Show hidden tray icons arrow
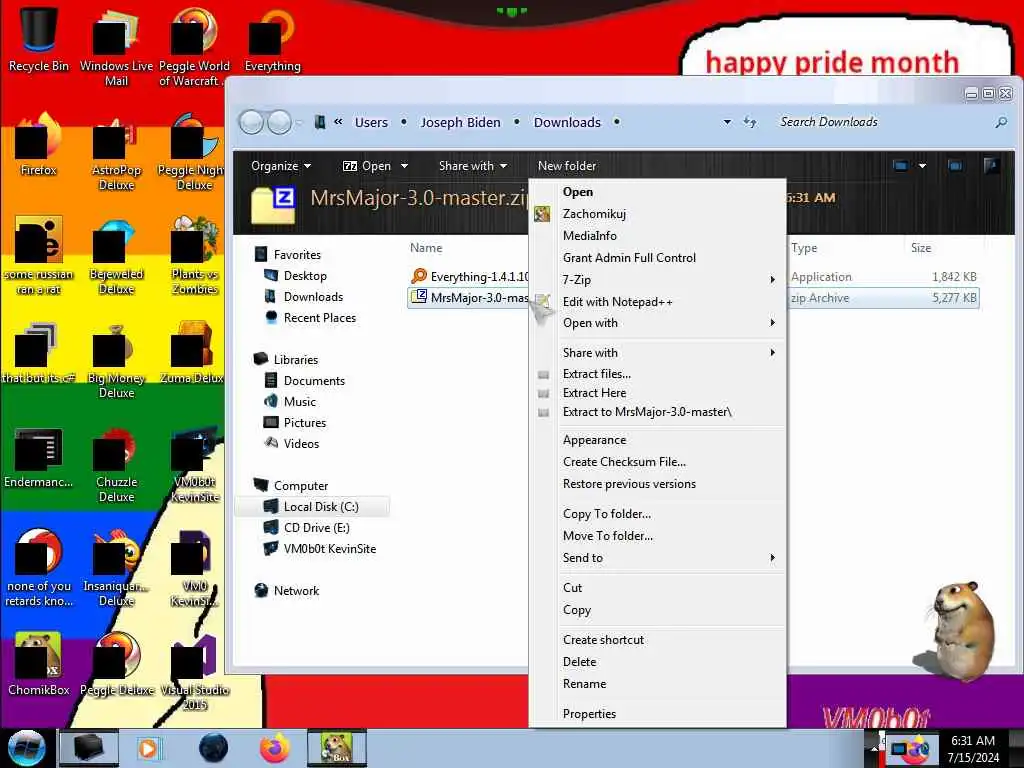The width and height of the screenshot is (1024, 768). [x=874, y=748]
